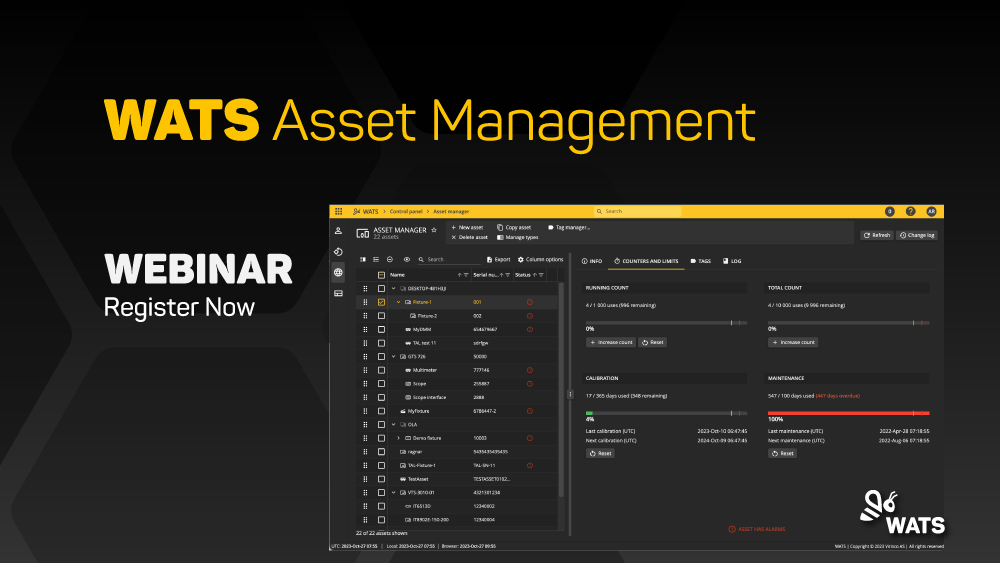Increase count under Total Count
1000x563 pixels.
[x=793, y=342]
